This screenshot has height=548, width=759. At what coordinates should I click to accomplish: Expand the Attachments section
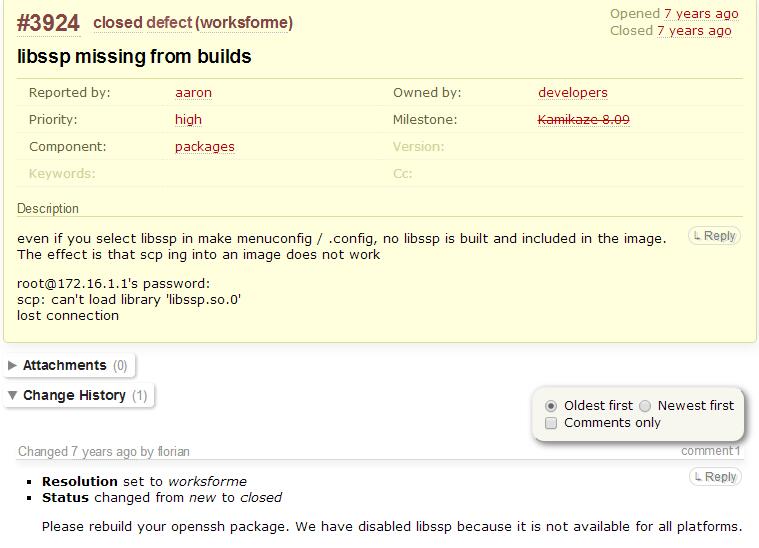click(x=64, y=366)
